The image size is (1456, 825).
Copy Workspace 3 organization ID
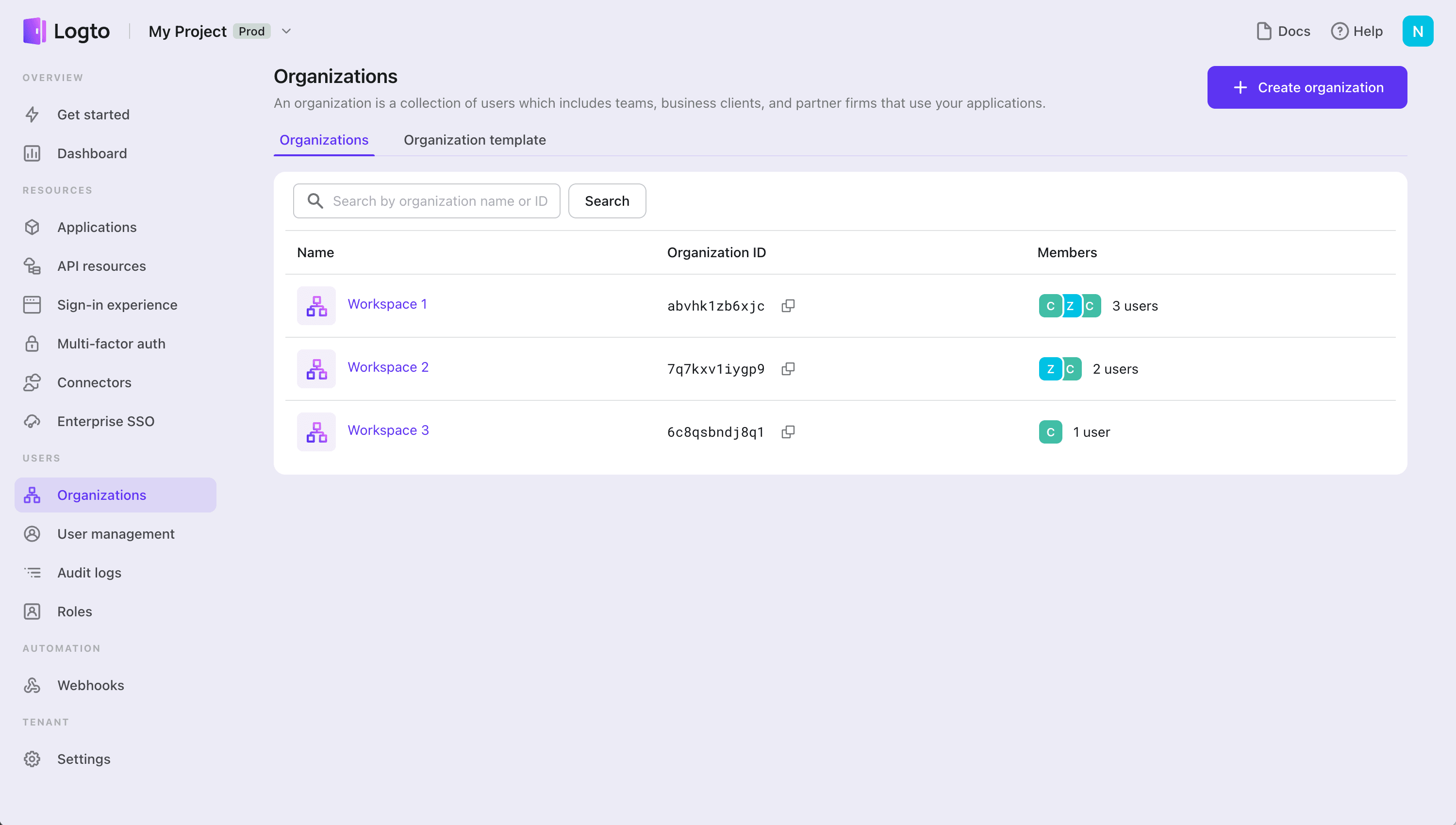pyautogui.click(x=789, y=431)
